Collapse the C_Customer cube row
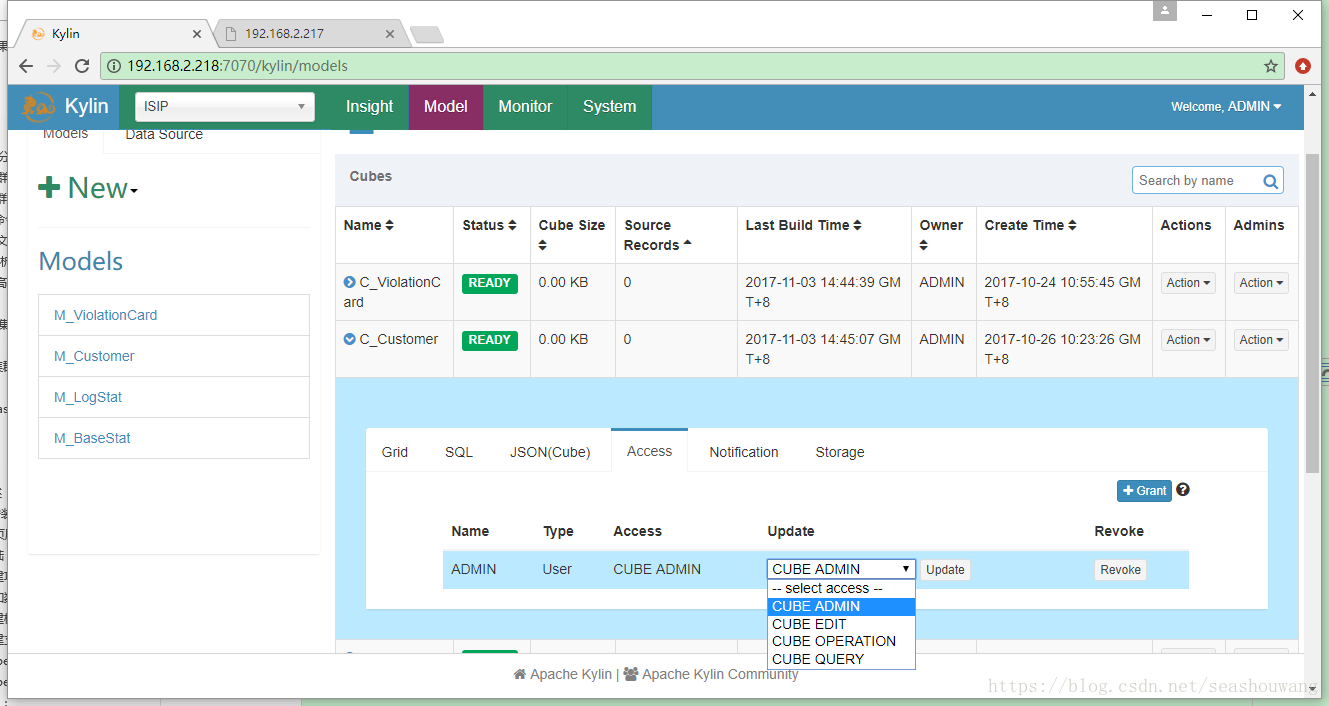1329x706 pixels. pos(349,339)
